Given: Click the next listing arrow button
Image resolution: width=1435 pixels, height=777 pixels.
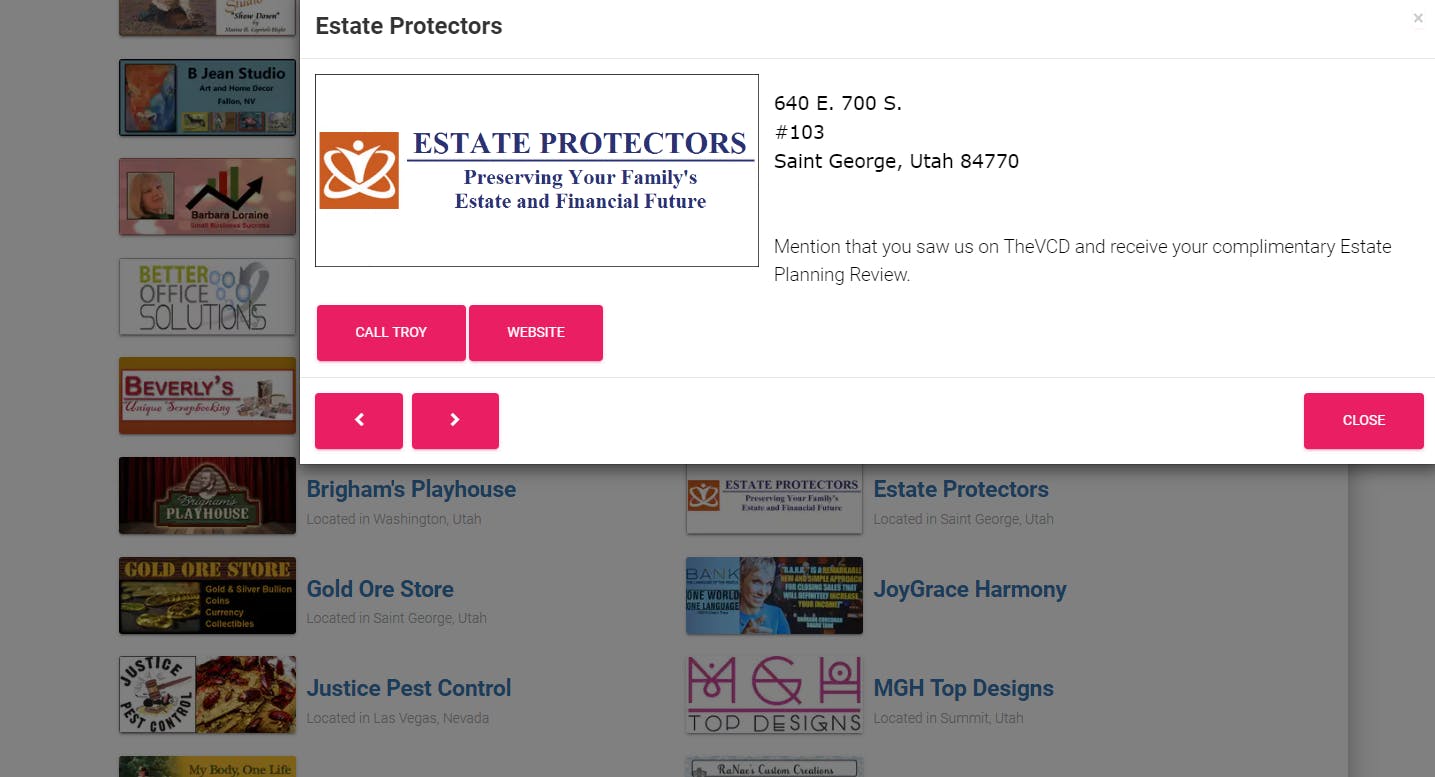Looking at the screenshot, I should (455, 421).
